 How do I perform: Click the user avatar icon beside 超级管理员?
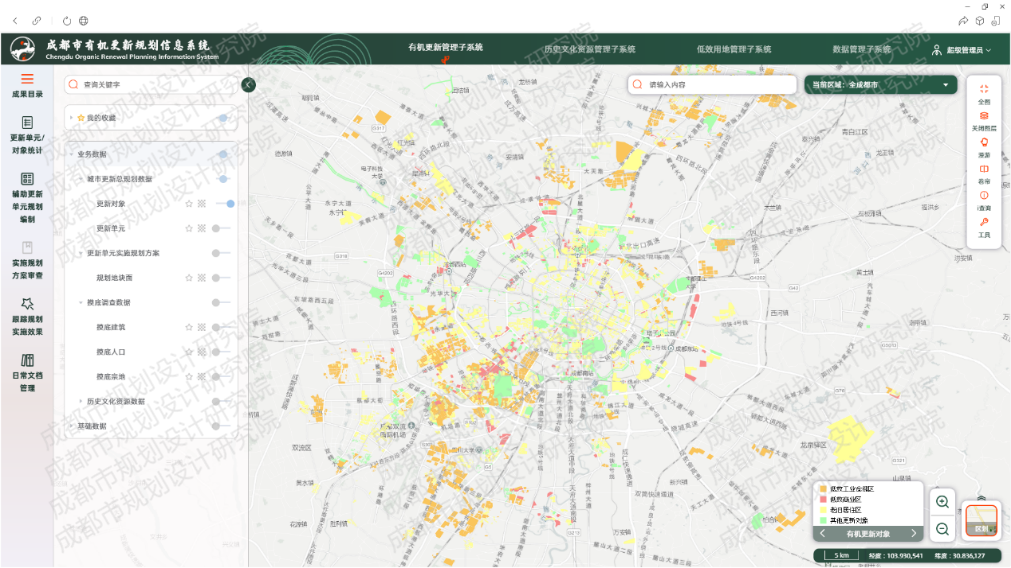[937, 50]
